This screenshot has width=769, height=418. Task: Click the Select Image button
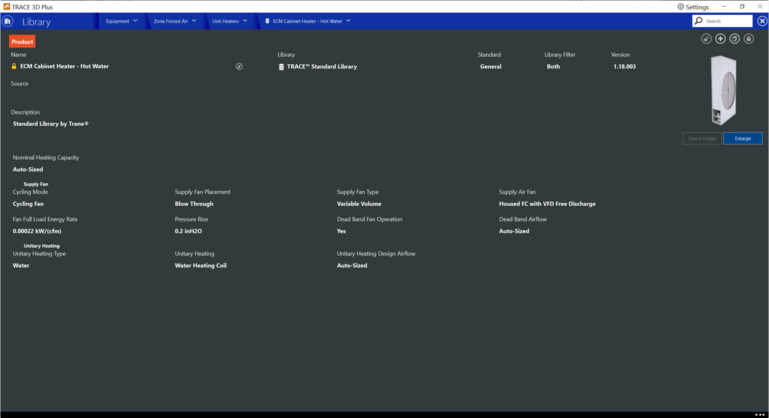click(x=702, y=138)
